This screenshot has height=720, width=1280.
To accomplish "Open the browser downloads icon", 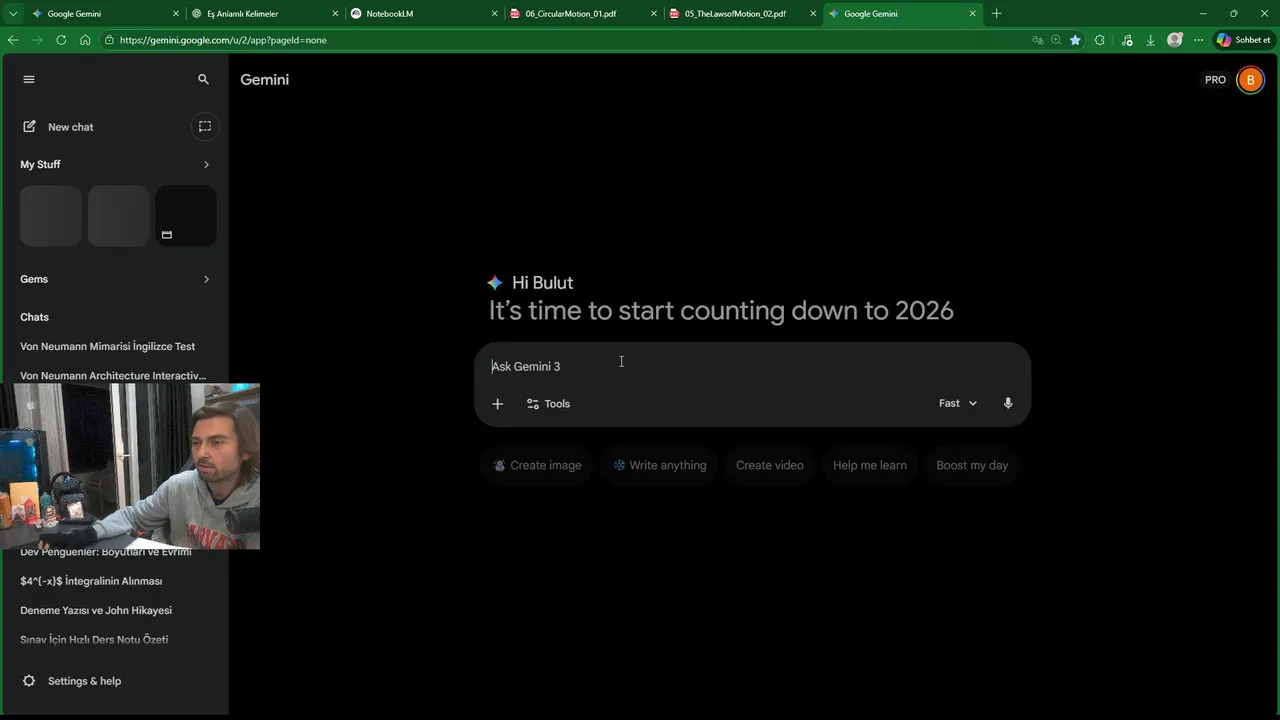I will point(1151,40).
